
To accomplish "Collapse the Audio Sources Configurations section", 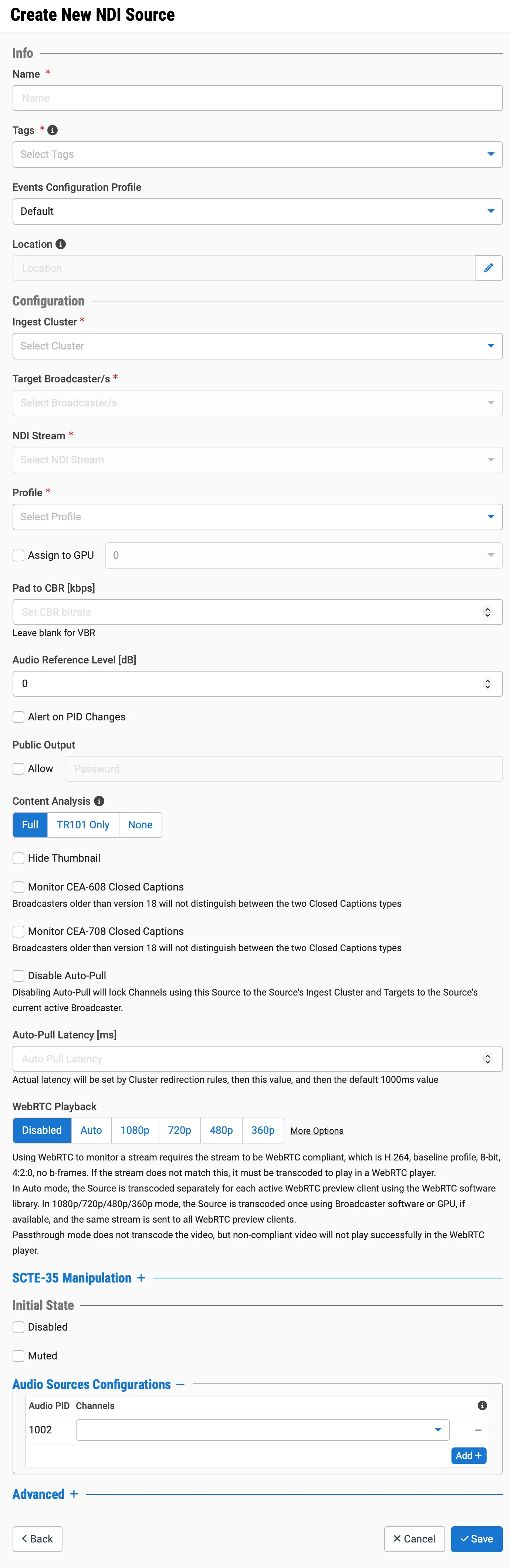I will pos(180,1384).
